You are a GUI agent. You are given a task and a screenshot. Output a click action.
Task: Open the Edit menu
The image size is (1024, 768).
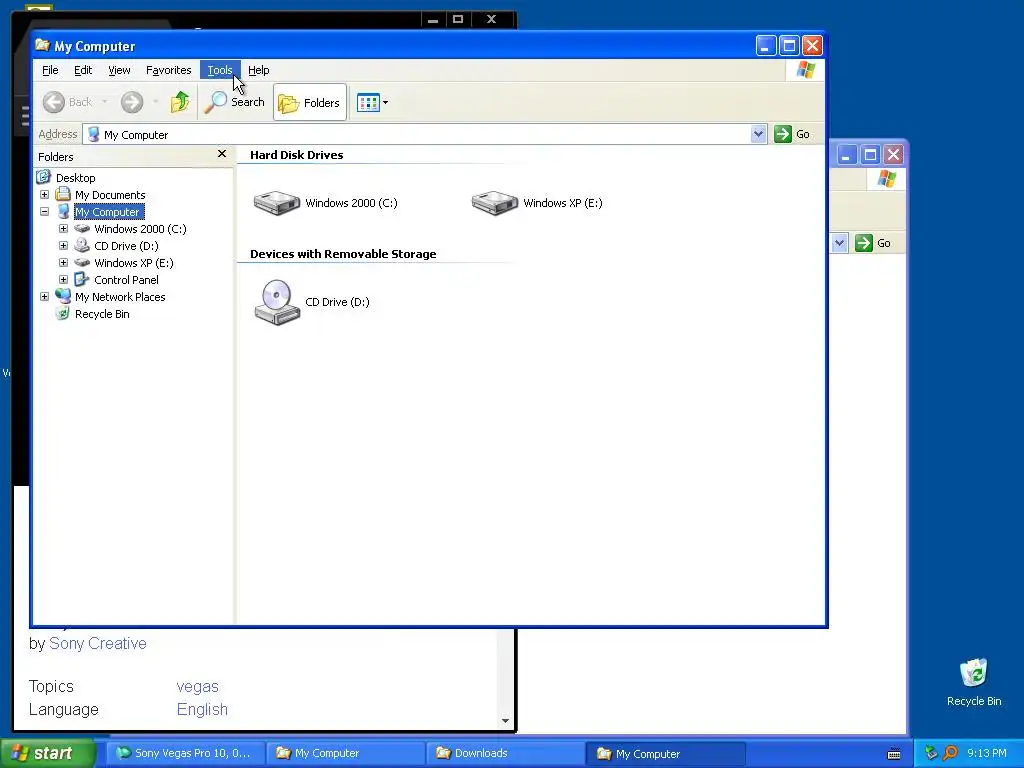tap(83, 70)
